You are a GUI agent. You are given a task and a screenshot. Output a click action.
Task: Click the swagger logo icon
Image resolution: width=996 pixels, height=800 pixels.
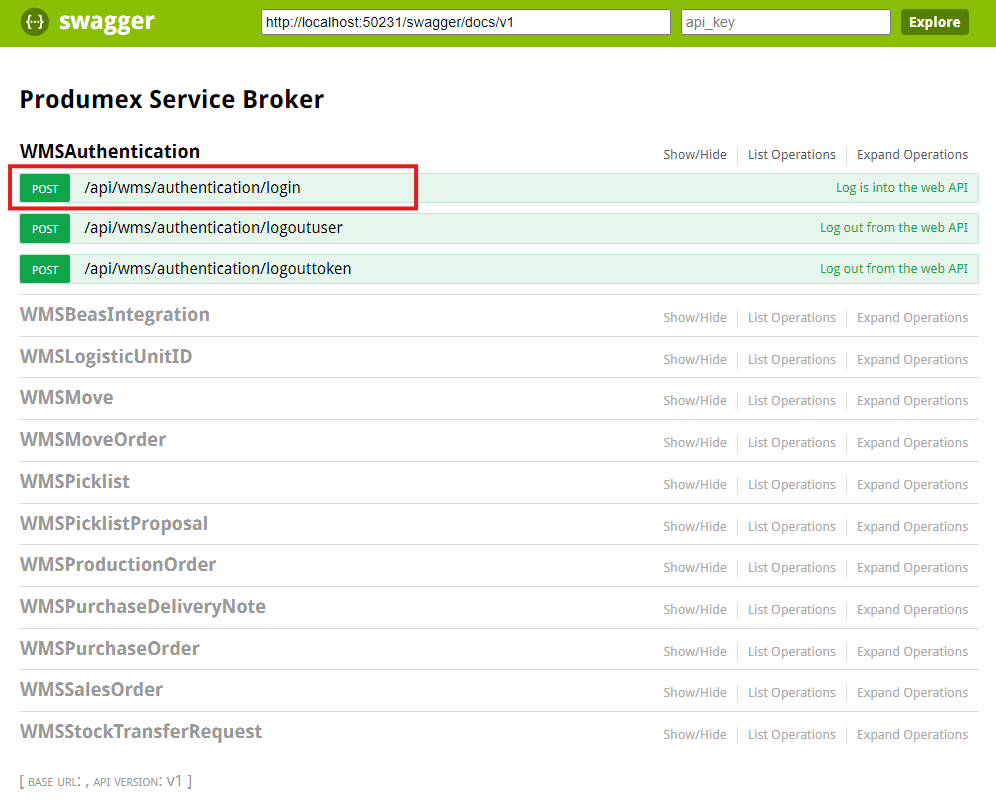[35, 22]
